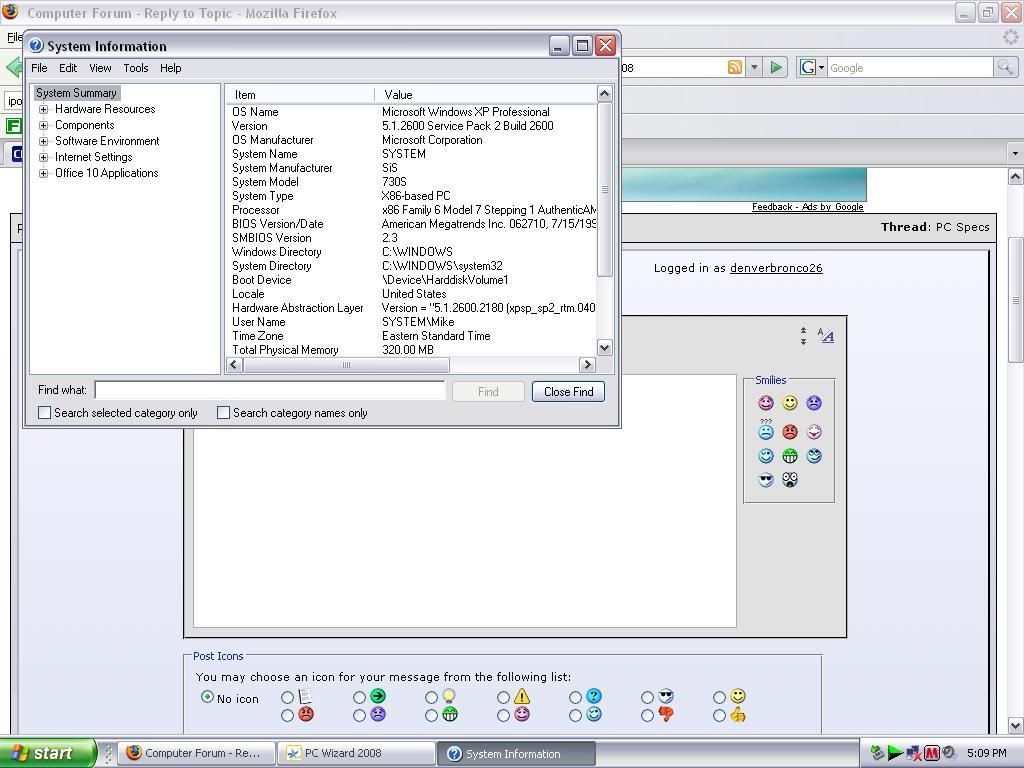Click the magnifier search icon beside the Google box

(x=1005, y=67)
